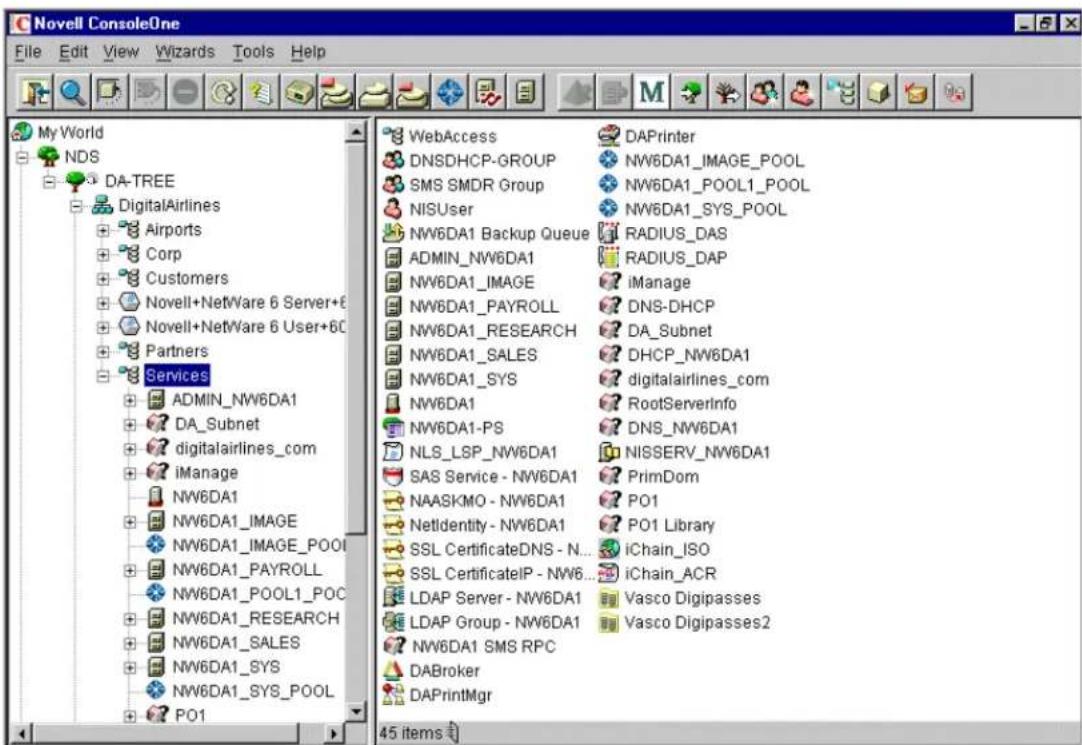Click the NW6DA1 server icon in right pane

click(393, 404)
